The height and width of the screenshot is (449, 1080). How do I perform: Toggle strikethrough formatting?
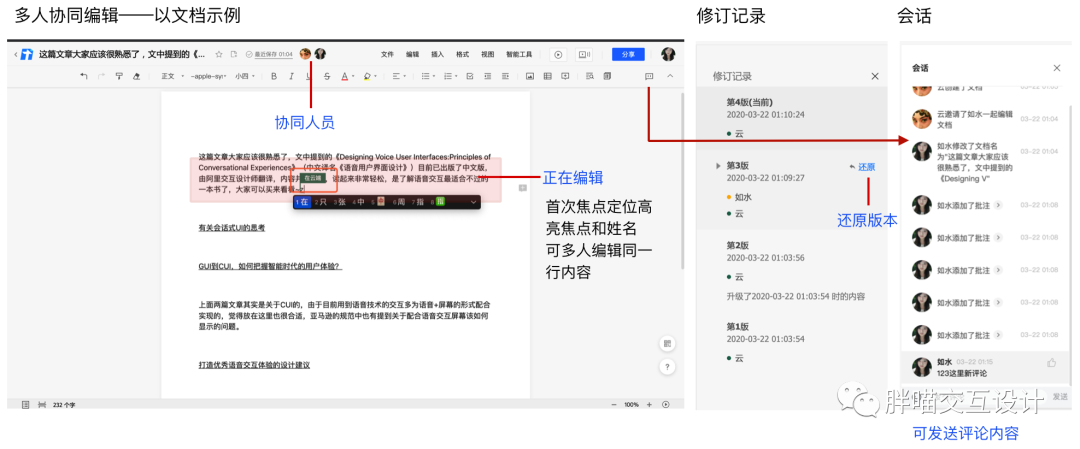pyautogui.click(x=326, y=76)
